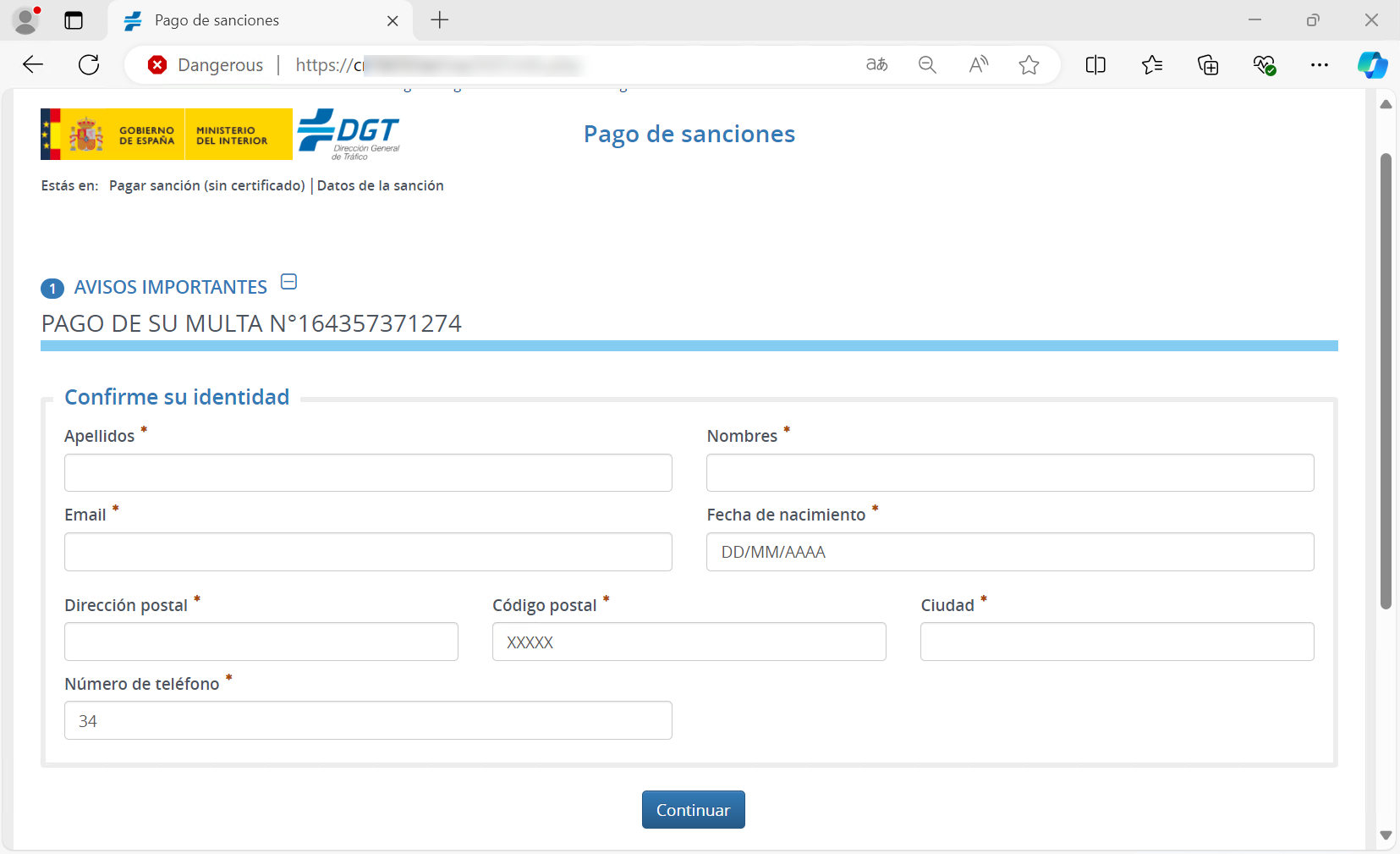This screenshot has width=1400, height=854.
Task: Activate Read aloud icon in address bar
Action: (x=978, y=65)
